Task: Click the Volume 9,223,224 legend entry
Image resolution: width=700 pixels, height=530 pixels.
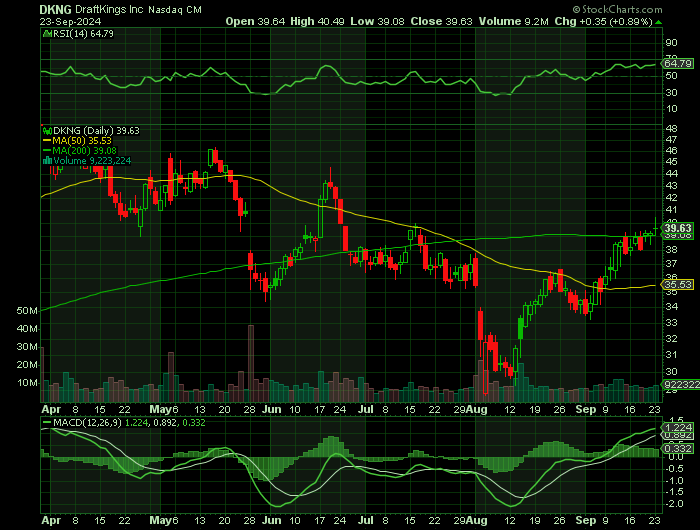Action: click(92, 161)
